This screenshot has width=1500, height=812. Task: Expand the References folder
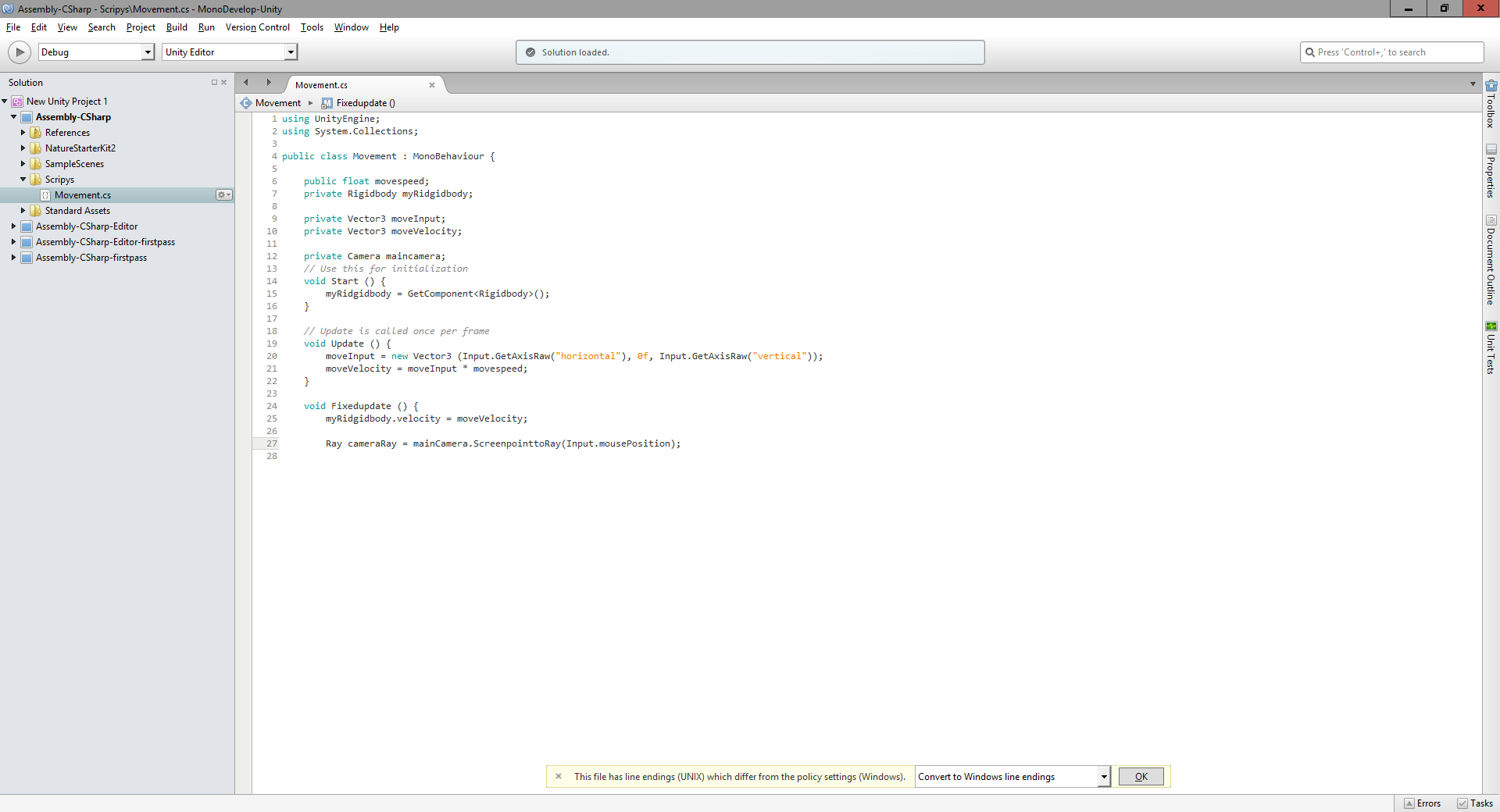tap(23, 133)
